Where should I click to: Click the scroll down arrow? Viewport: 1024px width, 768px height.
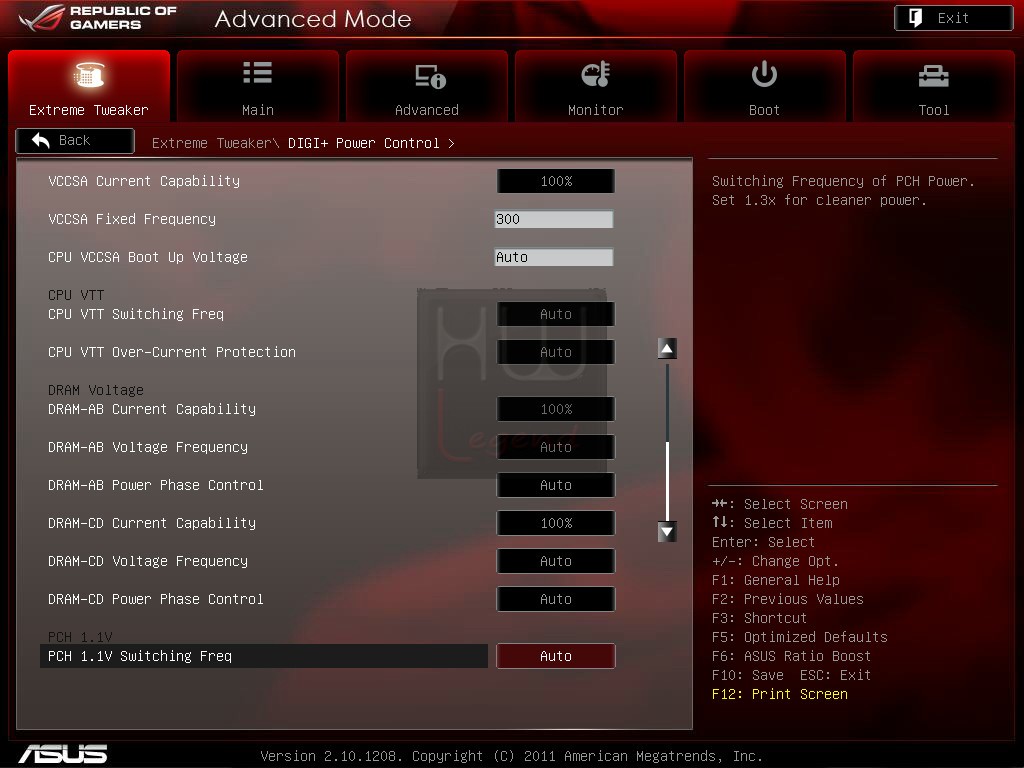tap(667, 532)
